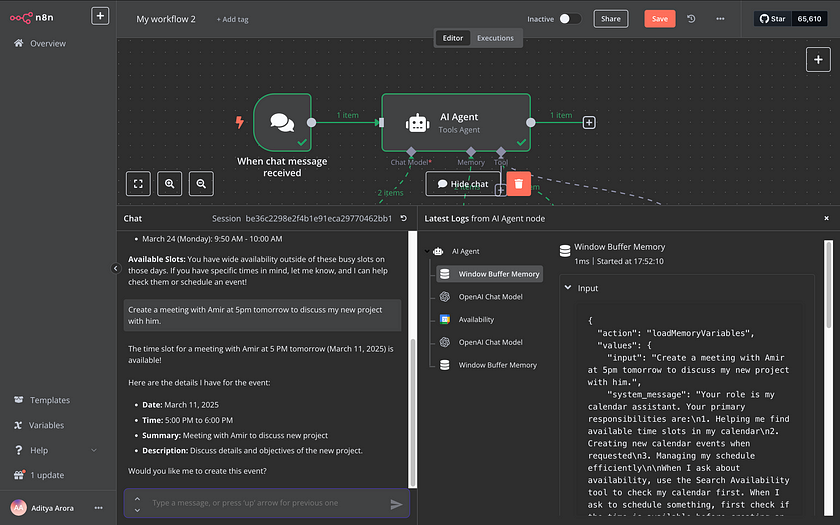Click the user message about meeting with Amir

click(262, 315)
